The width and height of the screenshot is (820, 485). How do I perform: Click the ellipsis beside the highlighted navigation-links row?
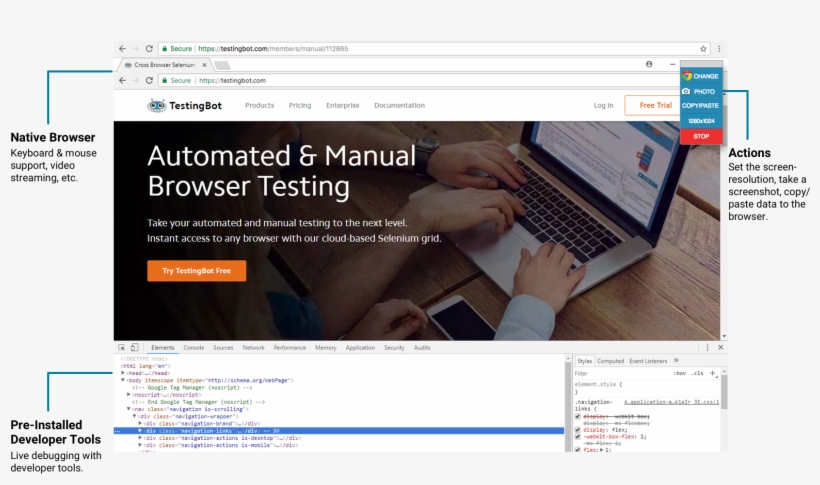click(118, 431)
